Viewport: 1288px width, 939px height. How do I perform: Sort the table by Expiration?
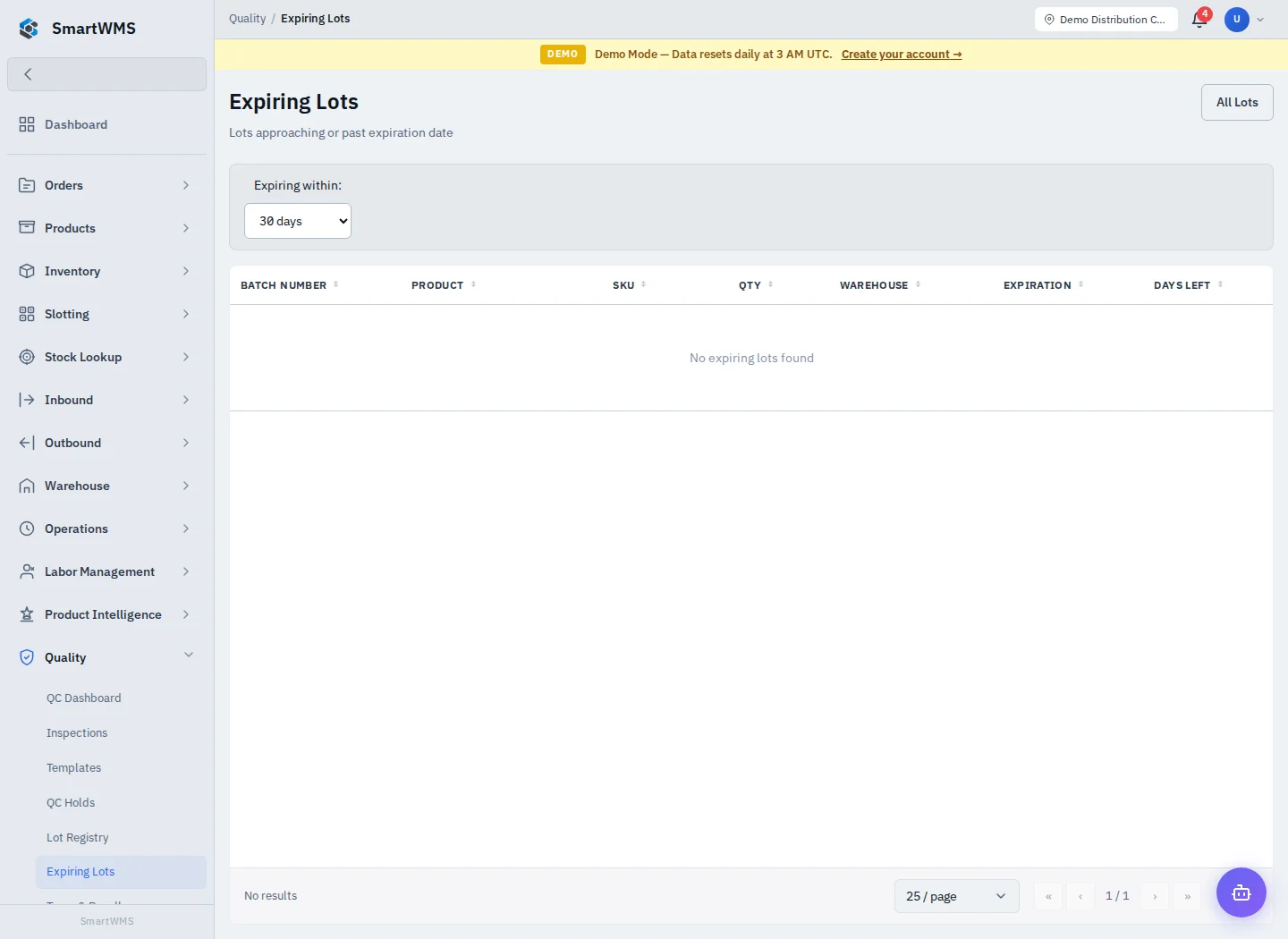[1043, 285]
